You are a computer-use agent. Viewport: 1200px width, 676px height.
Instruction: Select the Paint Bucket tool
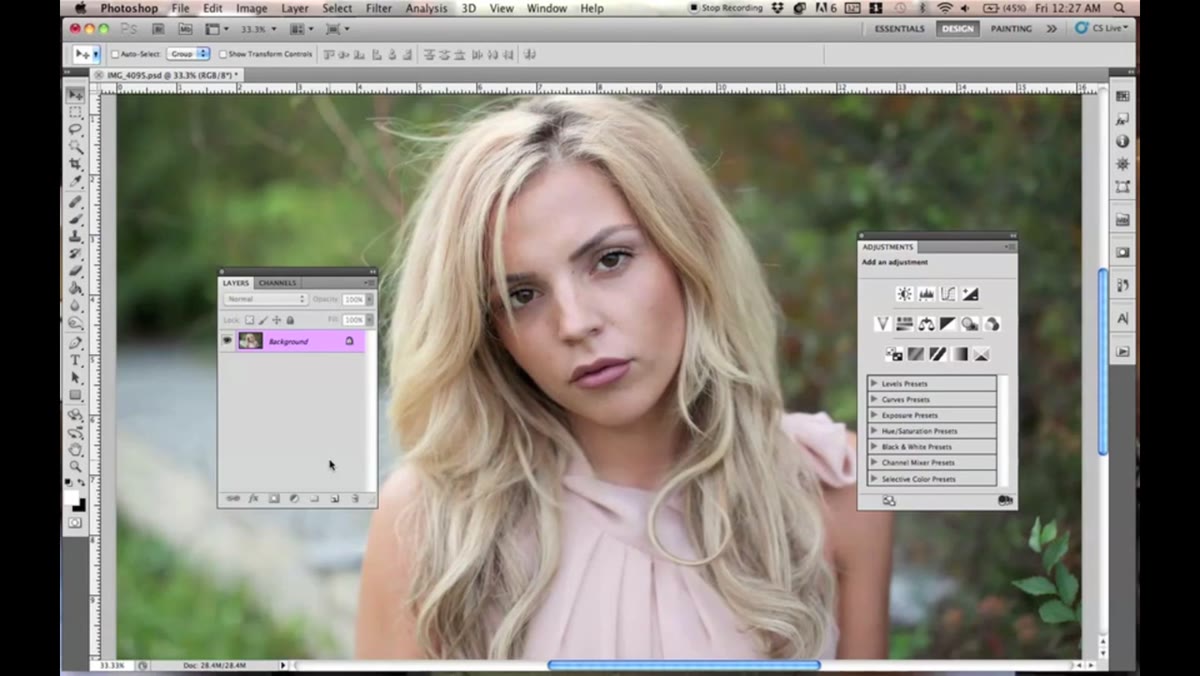(75, 288)
